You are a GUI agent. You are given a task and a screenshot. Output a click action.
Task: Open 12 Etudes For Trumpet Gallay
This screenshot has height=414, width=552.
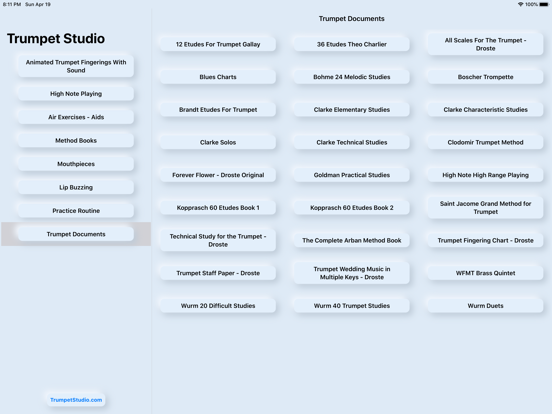coord(218,44)
